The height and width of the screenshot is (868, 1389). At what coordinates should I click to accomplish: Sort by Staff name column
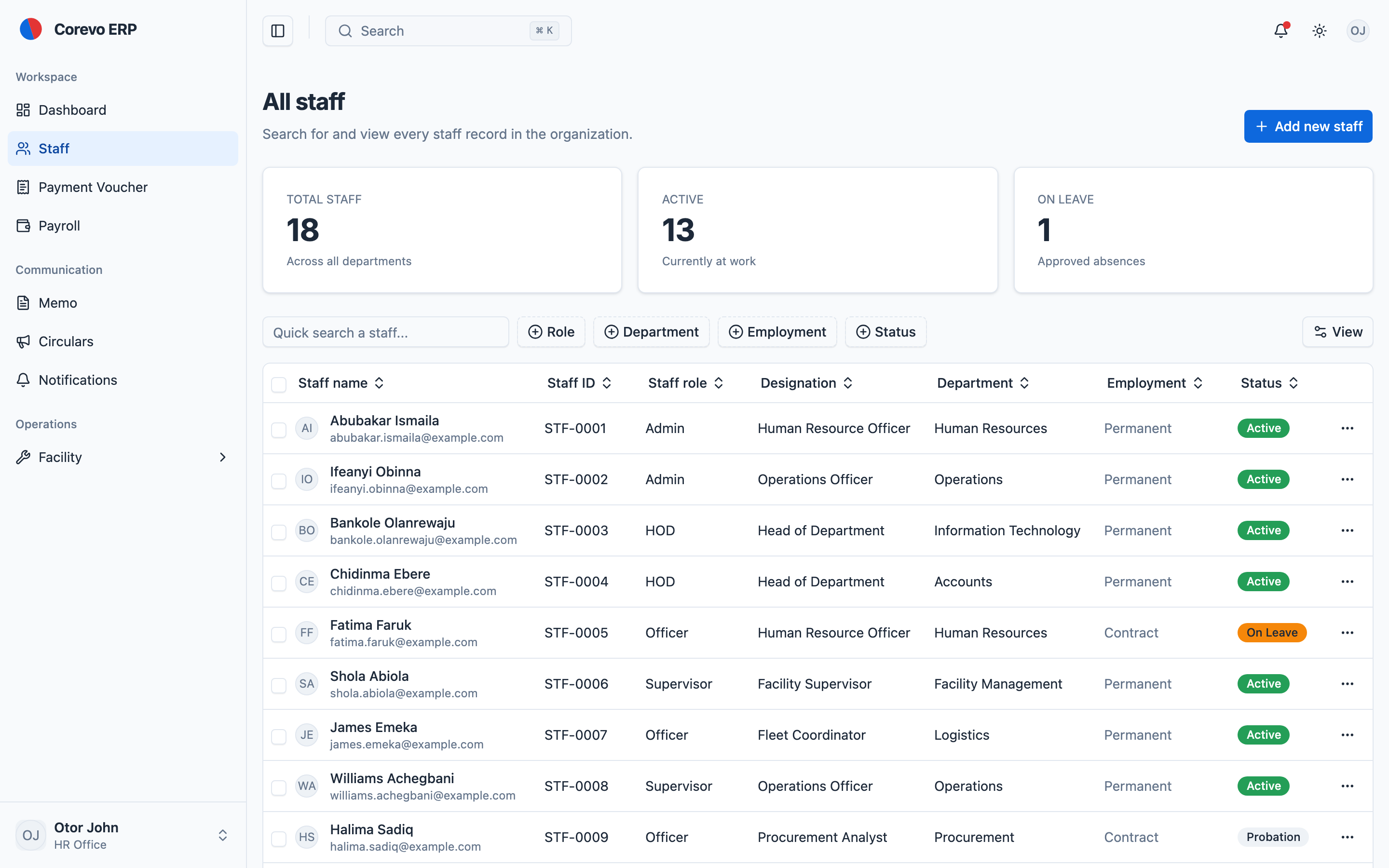coord(341,383)
